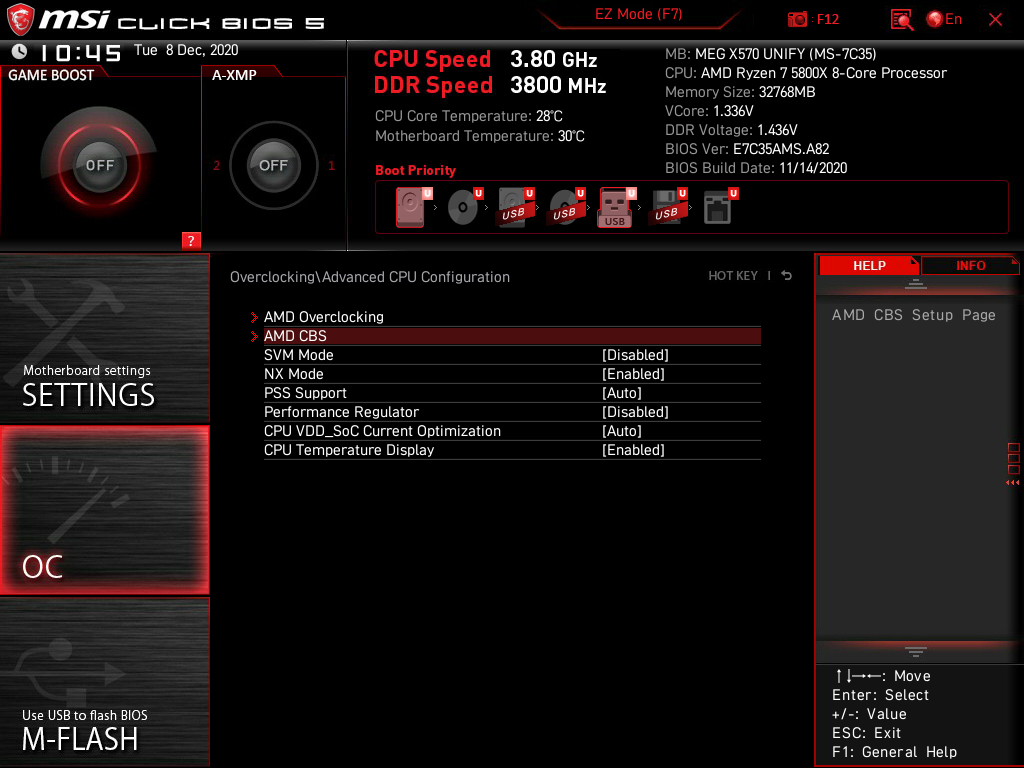The width and height of the screenshot is (1024, 768).
Task: Select the USB floppy boot device icon
Action: tap(667, 207)
